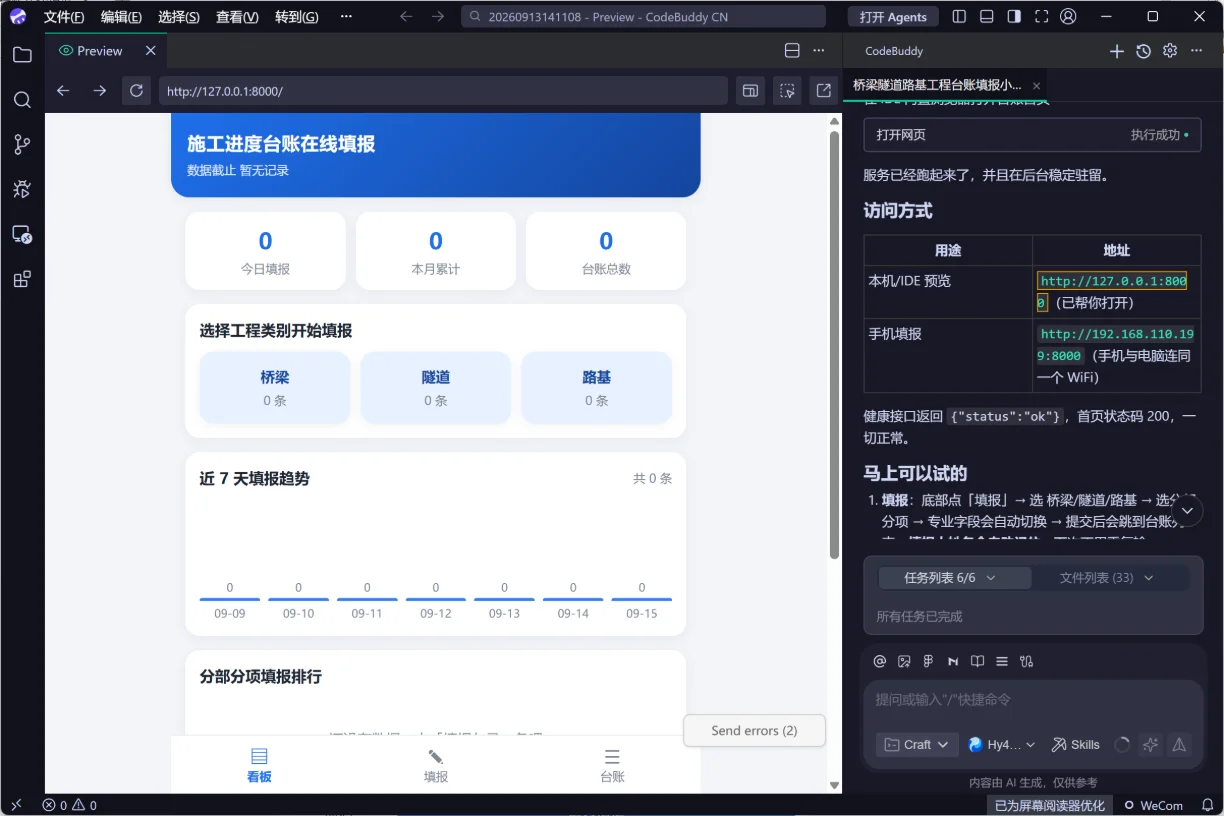Open CodeBuddy settings gear
The image size is (1224, 816).
(x=1170, y=51)
